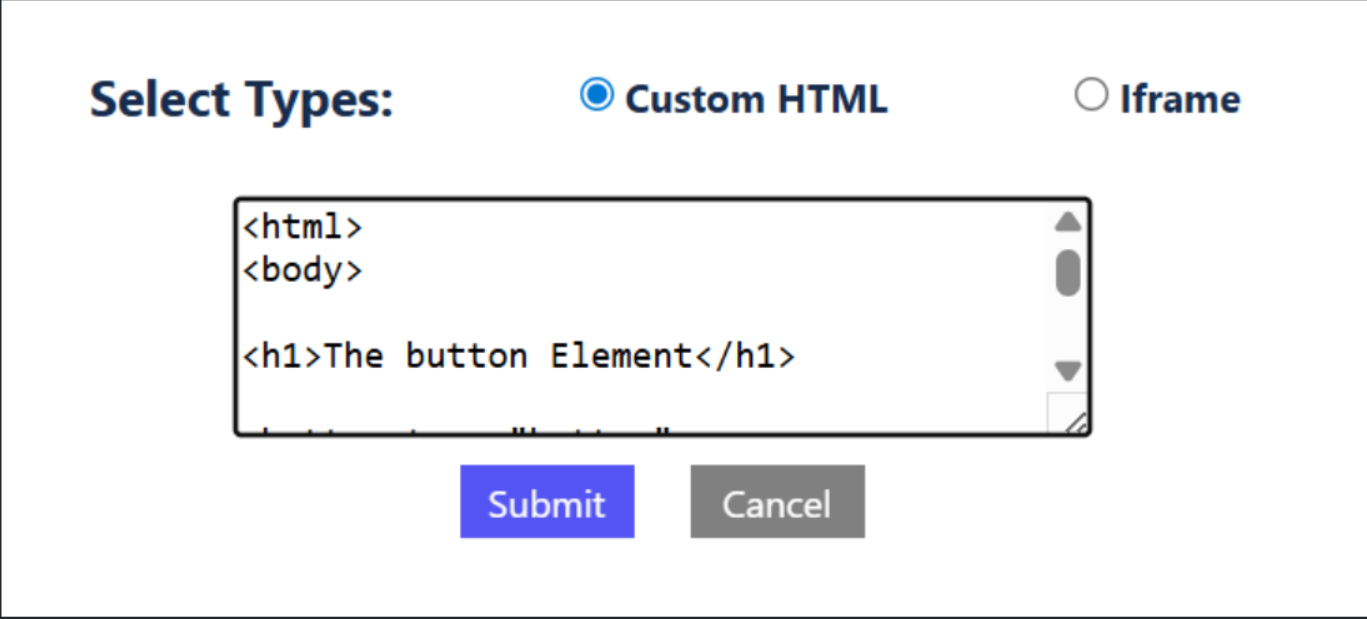Select the Custom HTML radio button
1367x619 pixels.
597,95
